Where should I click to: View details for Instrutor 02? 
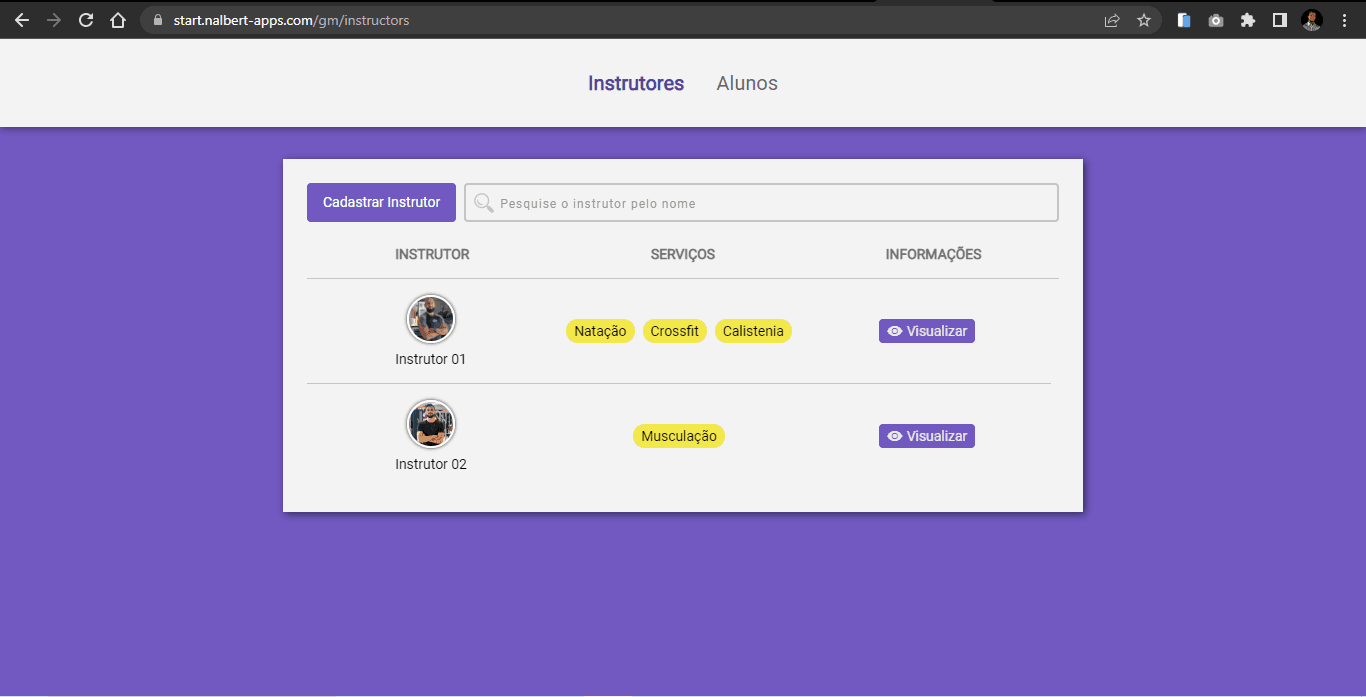[927, 436]
